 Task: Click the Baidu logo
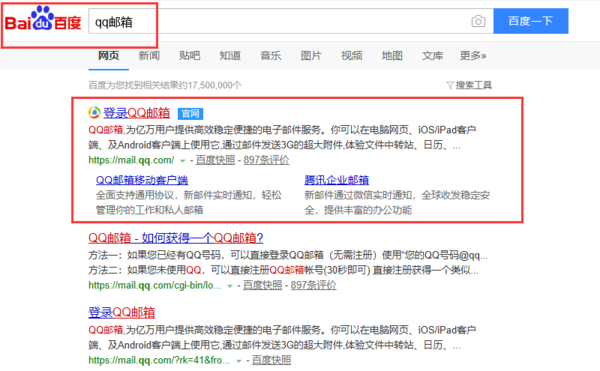click(x=43, y=19)
